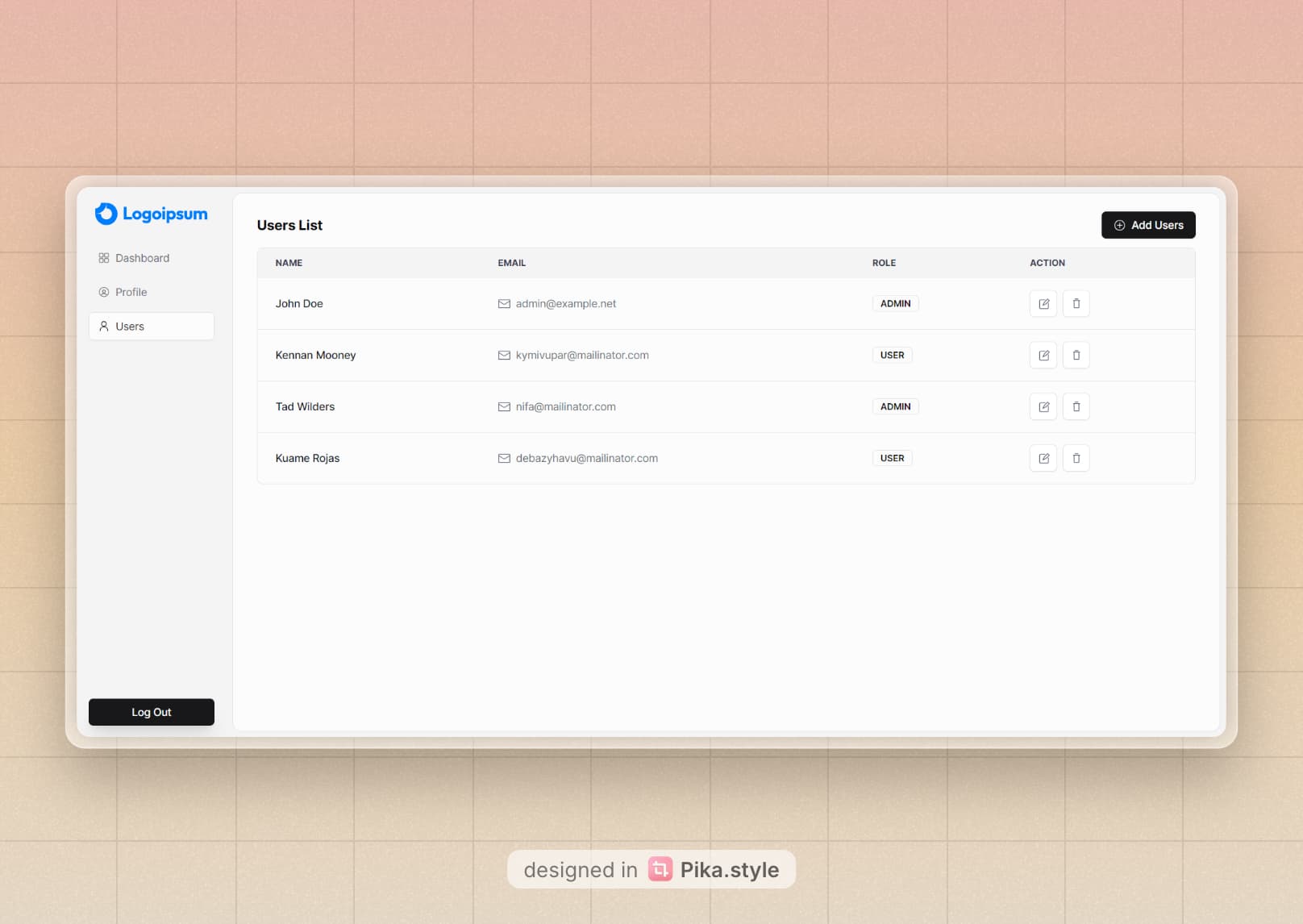Click the plus icon inside Add Users button
This screenshot has width=1303, height=924.
tap(1119, 225)
